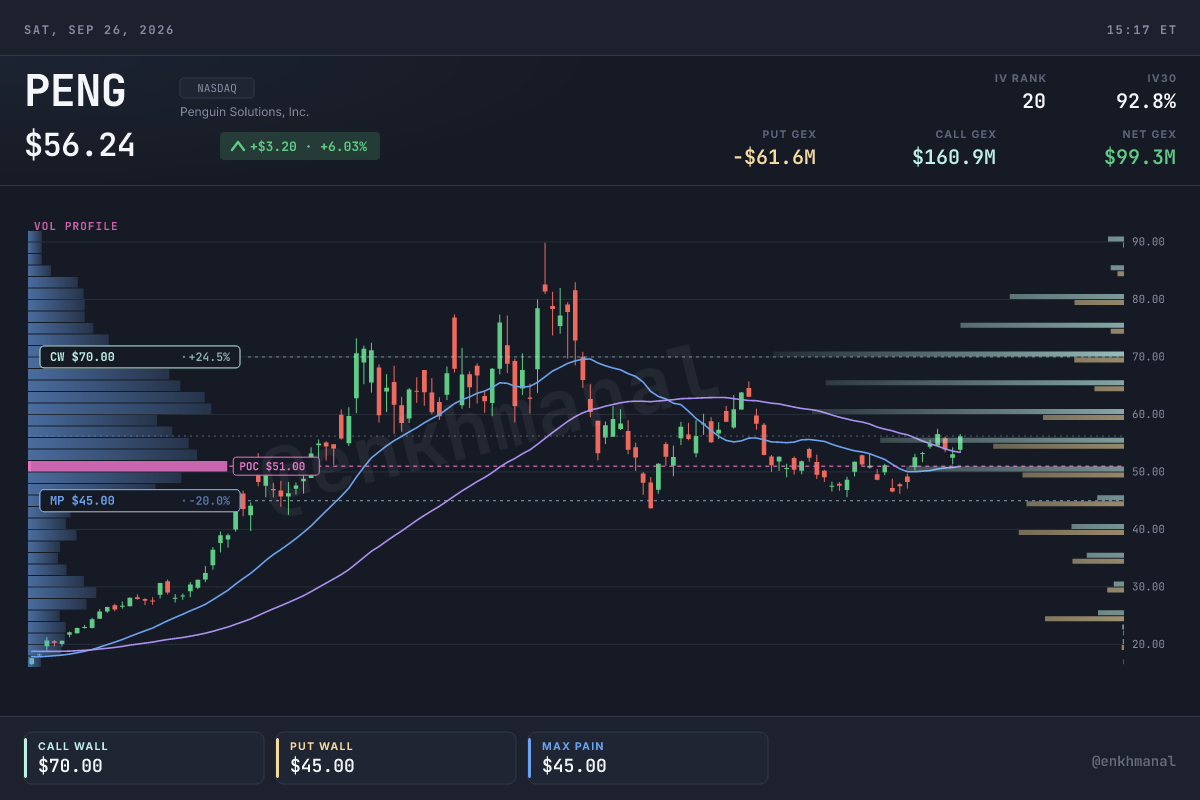Click the NASDAQ exchange badge
This screenshot has width=1200, height=800.
click(217, 88)
